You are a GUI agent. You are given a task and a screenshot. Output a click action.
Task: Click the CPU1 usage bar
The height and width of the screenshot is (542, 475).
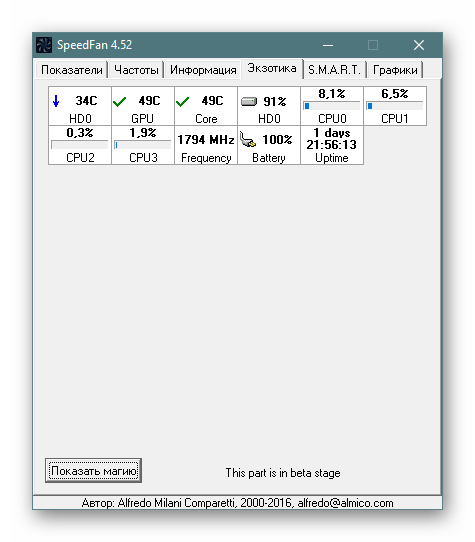pyautogui.click(x=394, y=106)
